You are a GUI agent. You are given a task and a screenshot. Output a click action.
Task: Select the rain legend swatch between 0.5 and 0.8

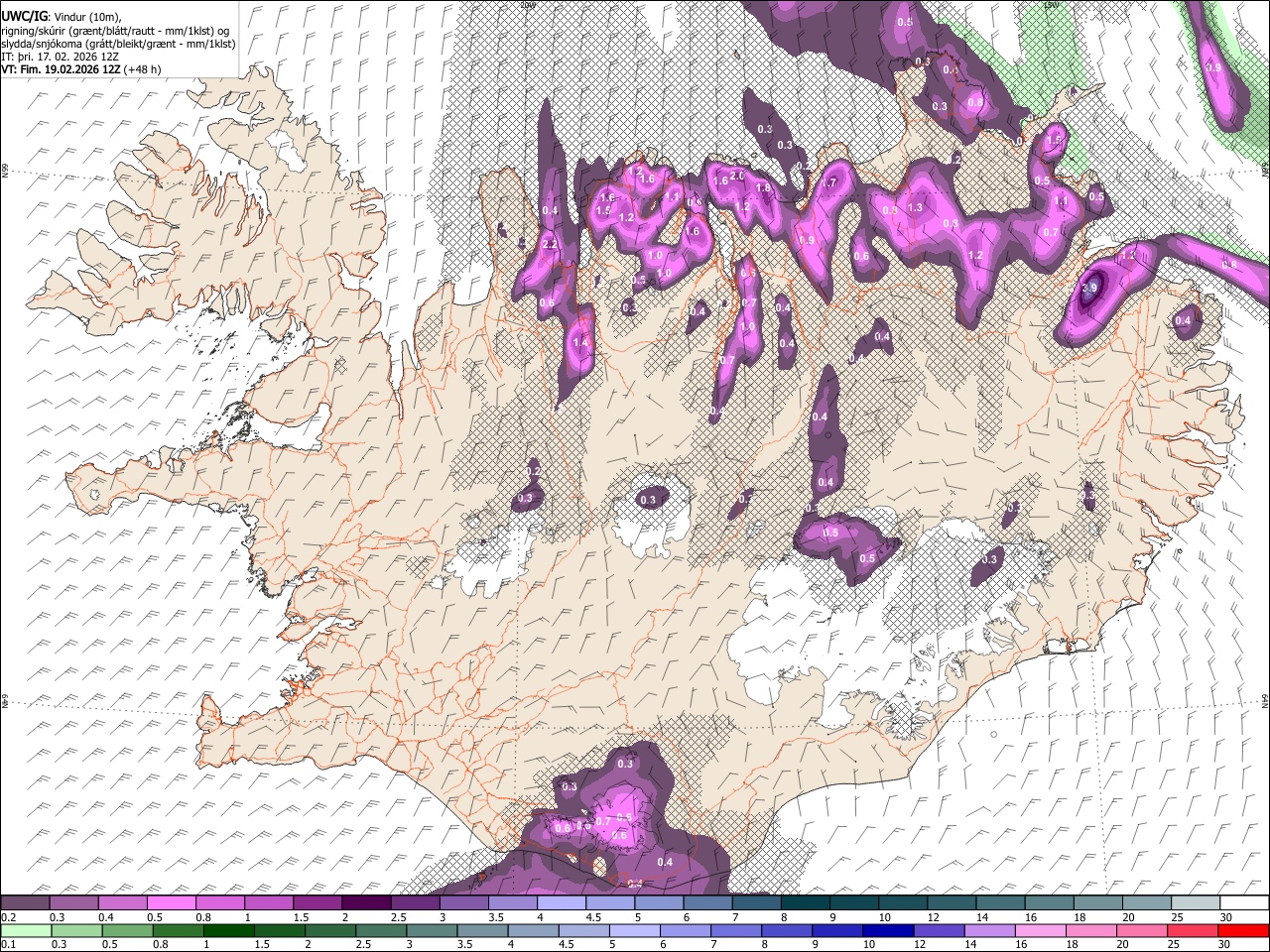128,930
